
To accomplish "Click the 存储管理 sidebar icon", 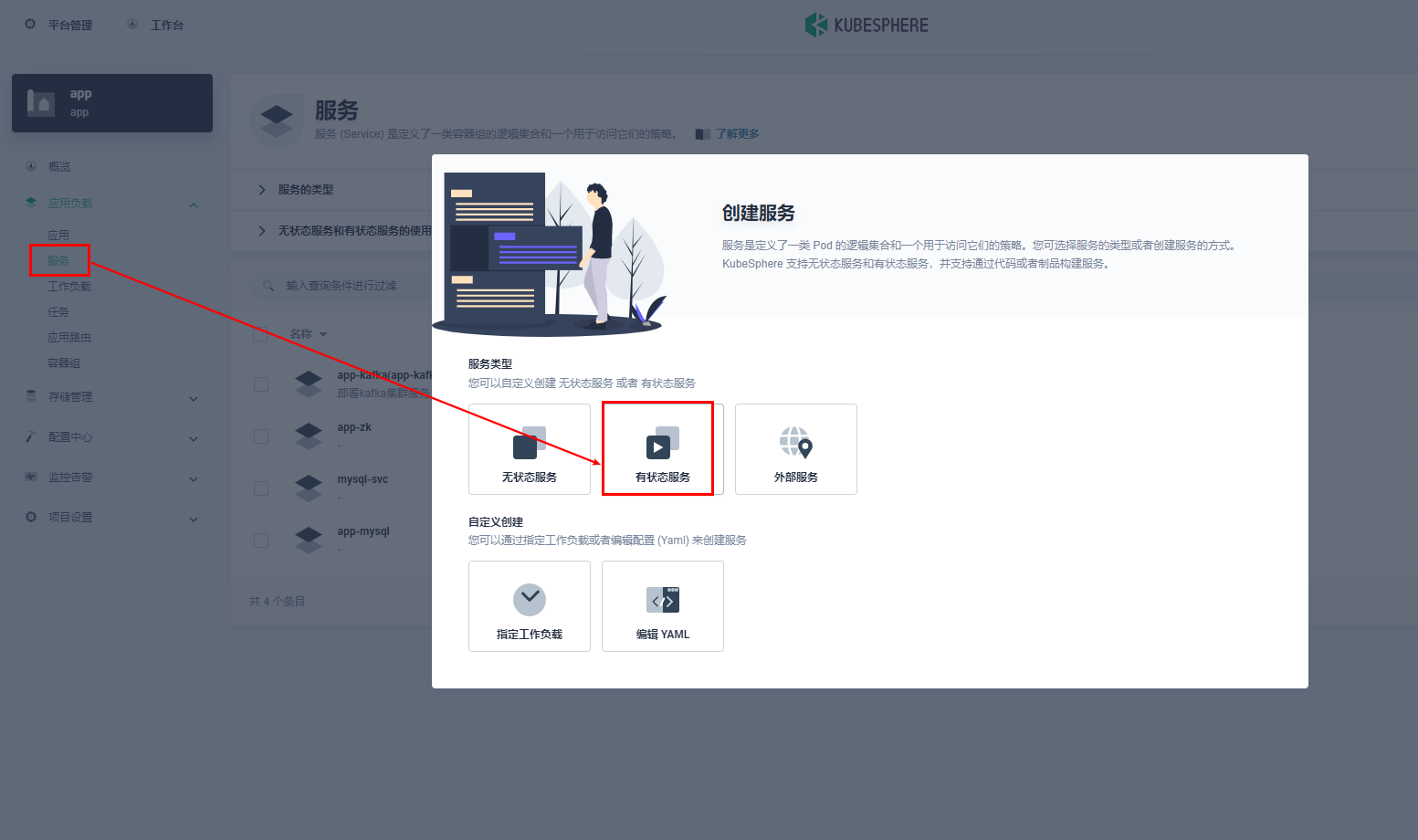I will (x=31, y=396).
